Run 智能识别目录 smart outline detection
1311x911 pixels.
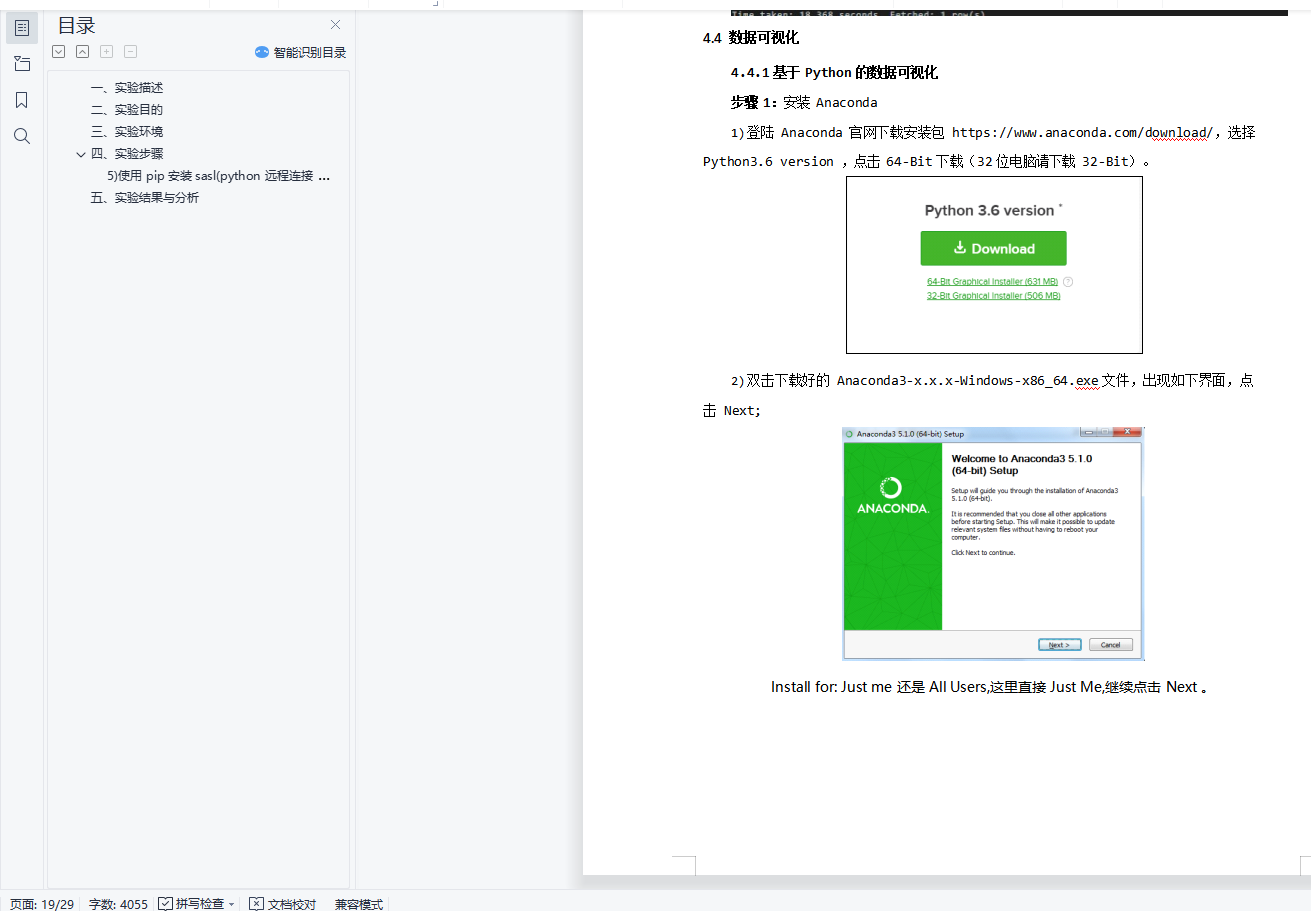tap(300, 52)
